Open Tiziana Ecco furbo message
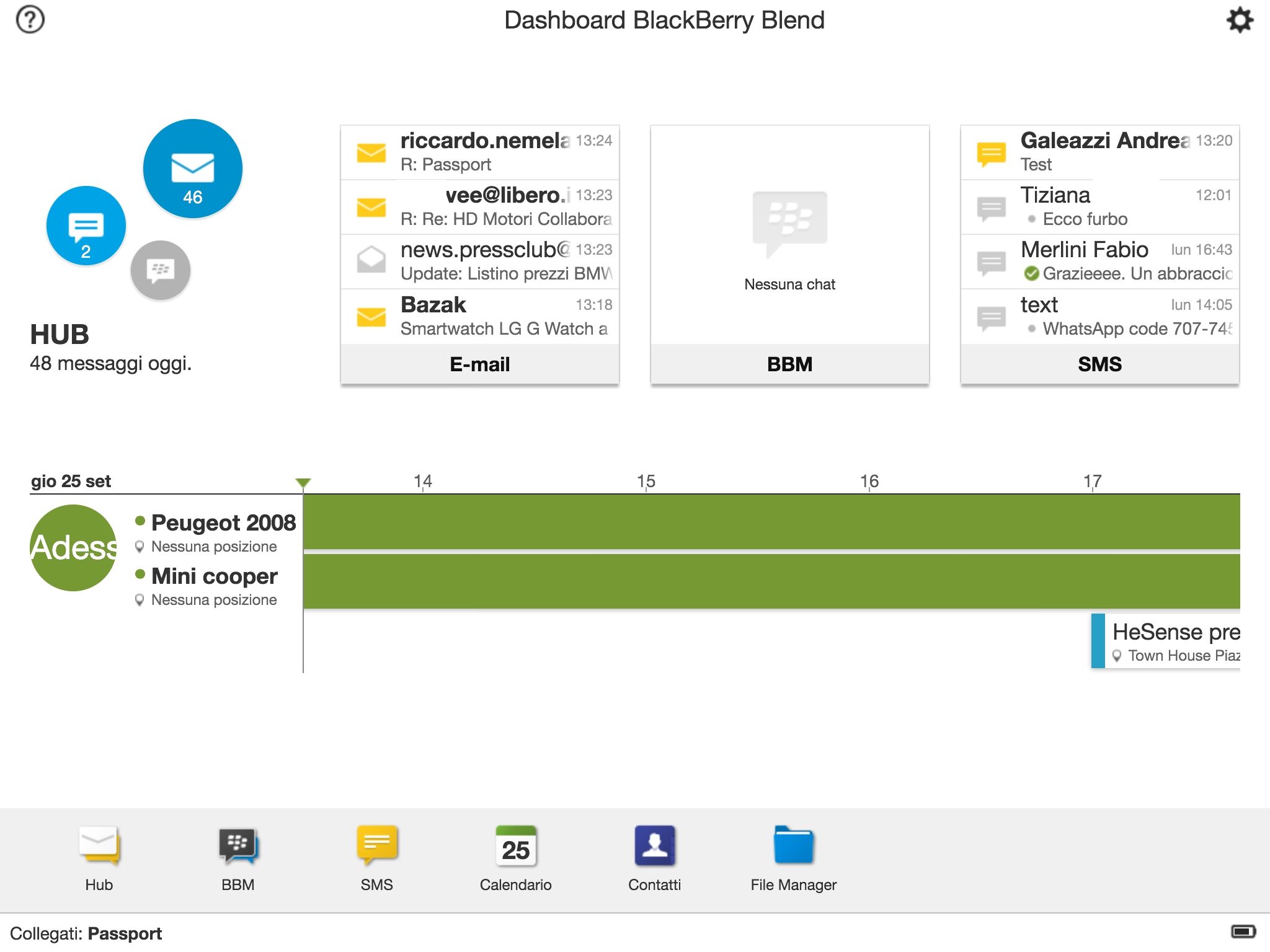This screenshot has width=1270, height=952. point(1100,207)
